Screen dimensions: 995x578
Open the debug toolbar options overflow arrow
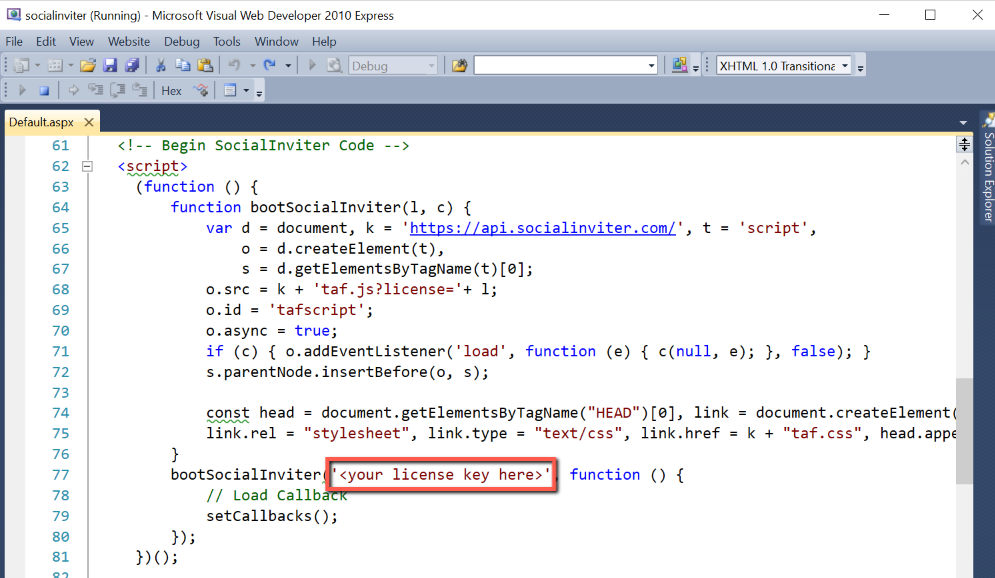[x=259, y=93]
